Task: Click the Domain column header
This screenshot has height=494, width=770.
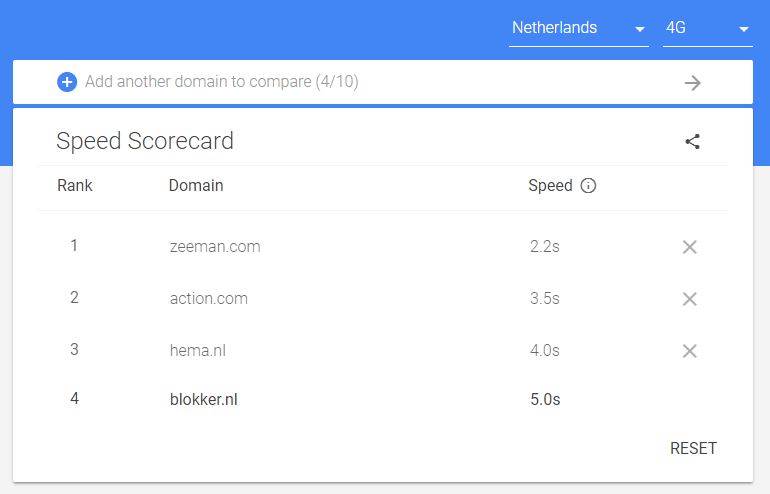Action: 196,185
